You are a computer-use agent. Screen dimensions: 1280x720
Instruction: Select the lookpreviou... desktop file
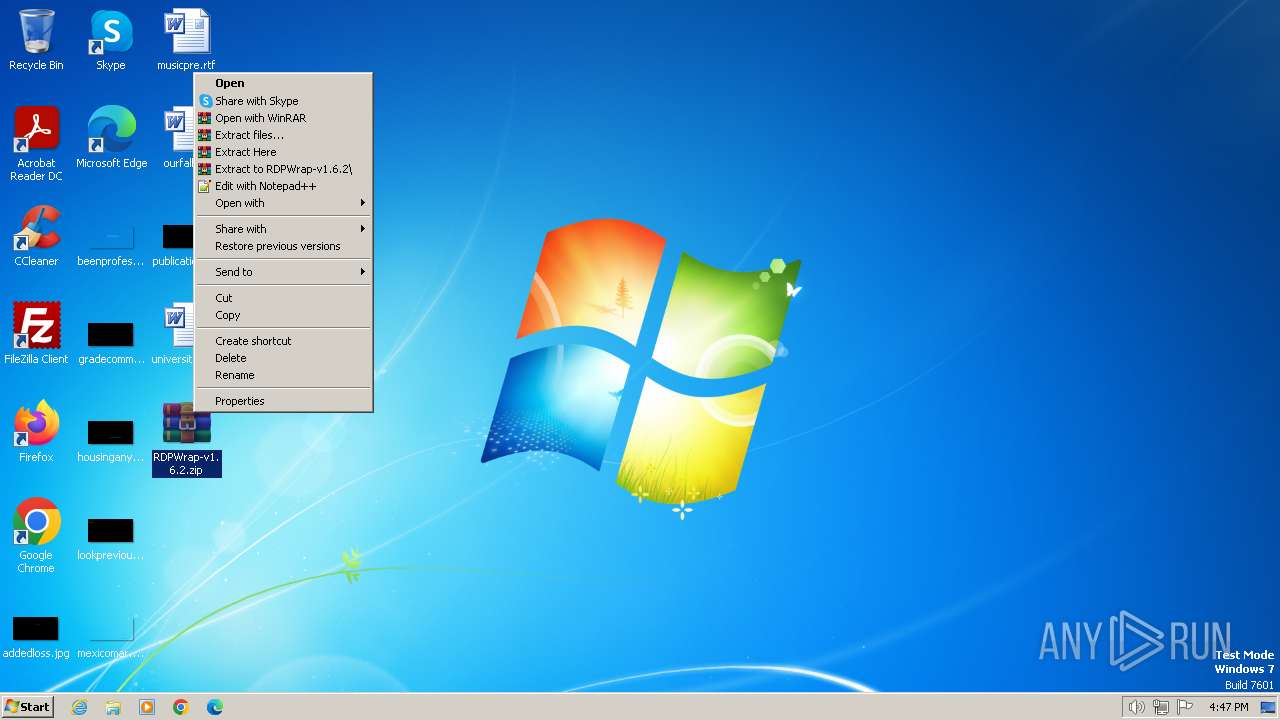111,539
